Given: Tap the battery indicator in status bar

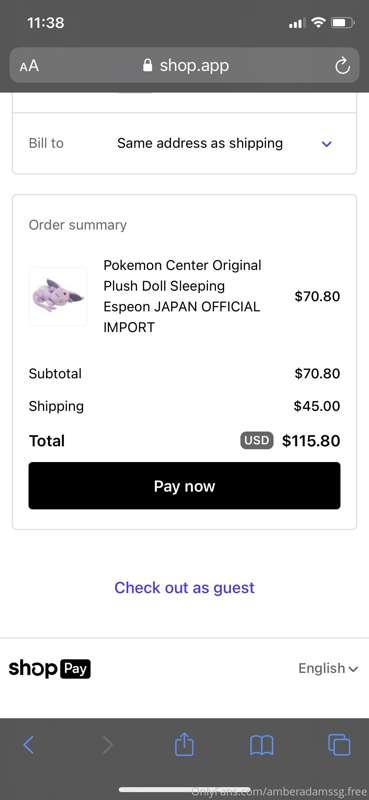Looking at the screenshot, I should click(342, 23).
